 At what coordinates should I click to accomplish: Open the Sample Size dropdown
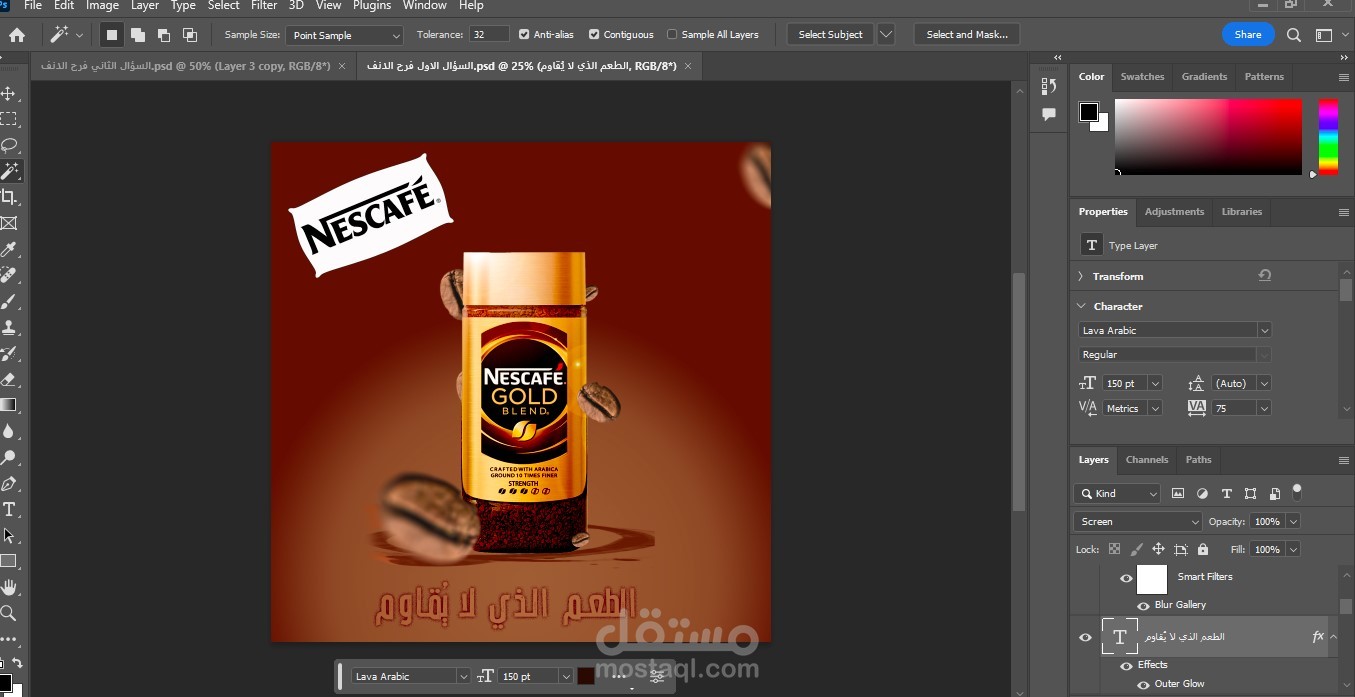[x=344, y=35]
